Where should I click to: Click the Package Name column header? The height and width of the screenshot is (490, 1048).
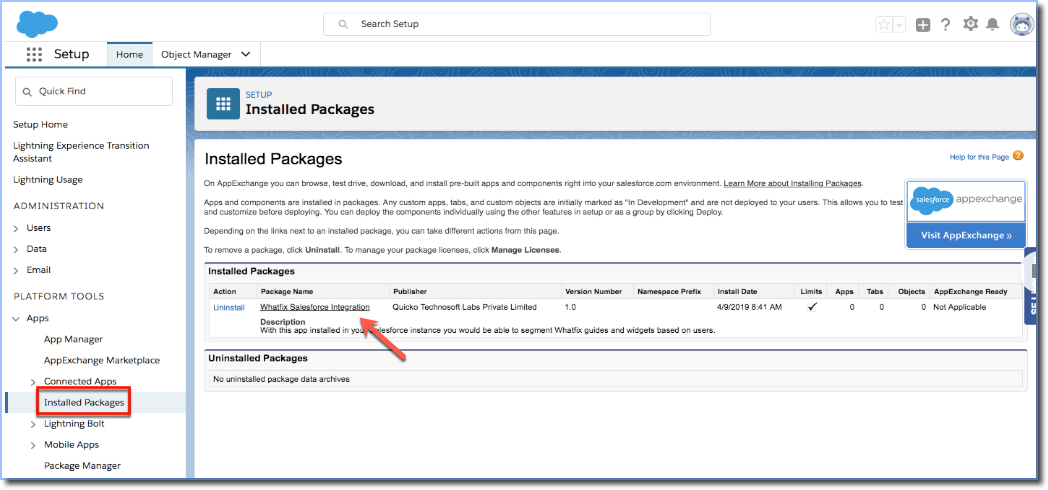[x=287, y=291]
